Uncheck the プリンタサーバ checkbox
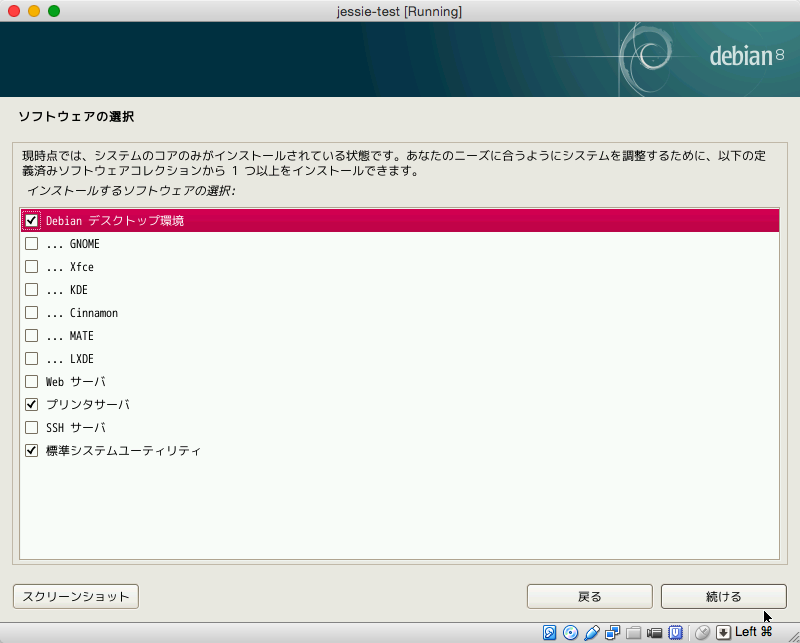 coord(32,404)
